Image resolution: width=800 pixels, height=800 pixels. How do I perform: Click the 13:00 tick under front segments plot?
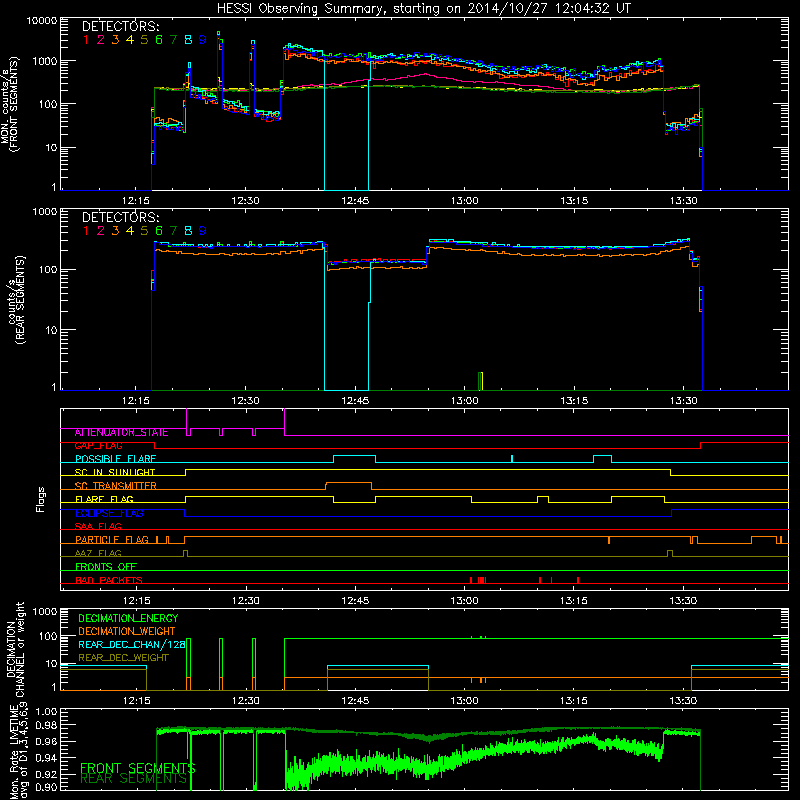click(465, 201)
